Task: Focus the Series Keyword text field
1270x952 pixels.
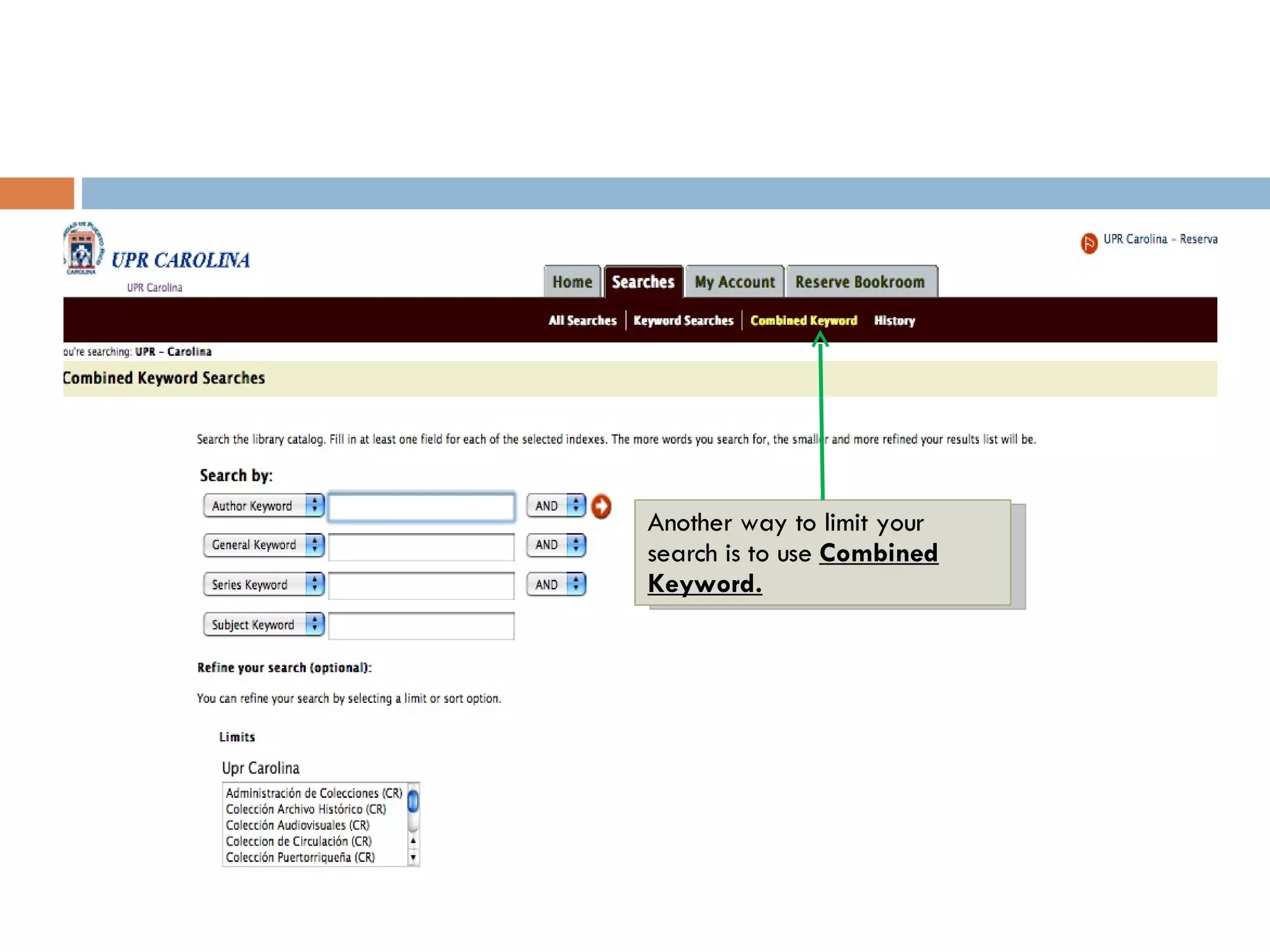Action: point(421,586)
